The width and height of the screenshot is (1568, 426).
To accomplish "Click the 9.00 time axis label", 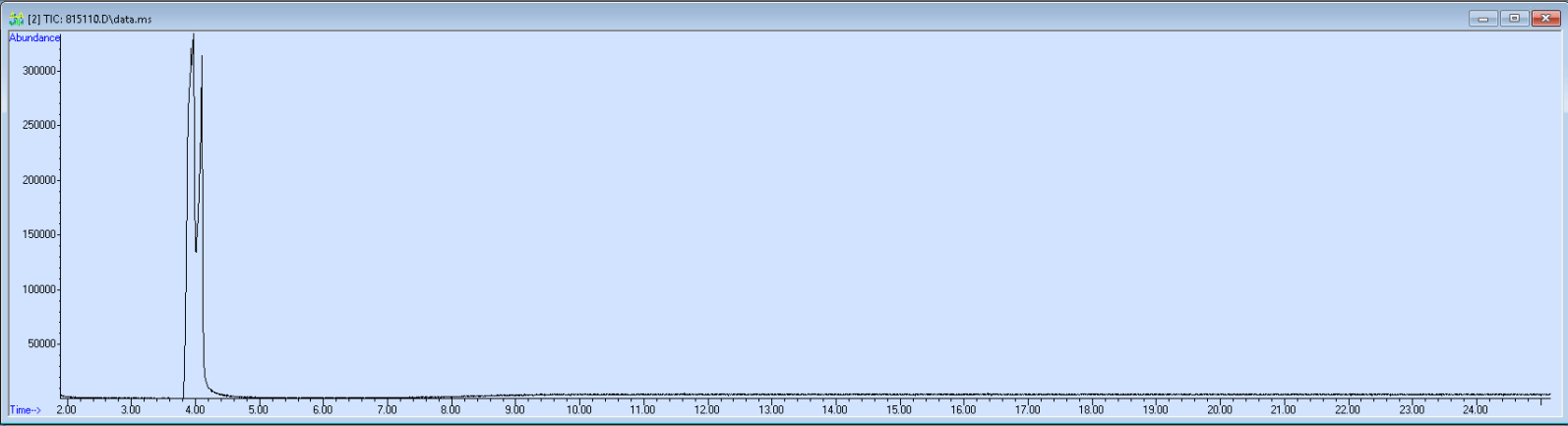I will [x=514, y=410].
